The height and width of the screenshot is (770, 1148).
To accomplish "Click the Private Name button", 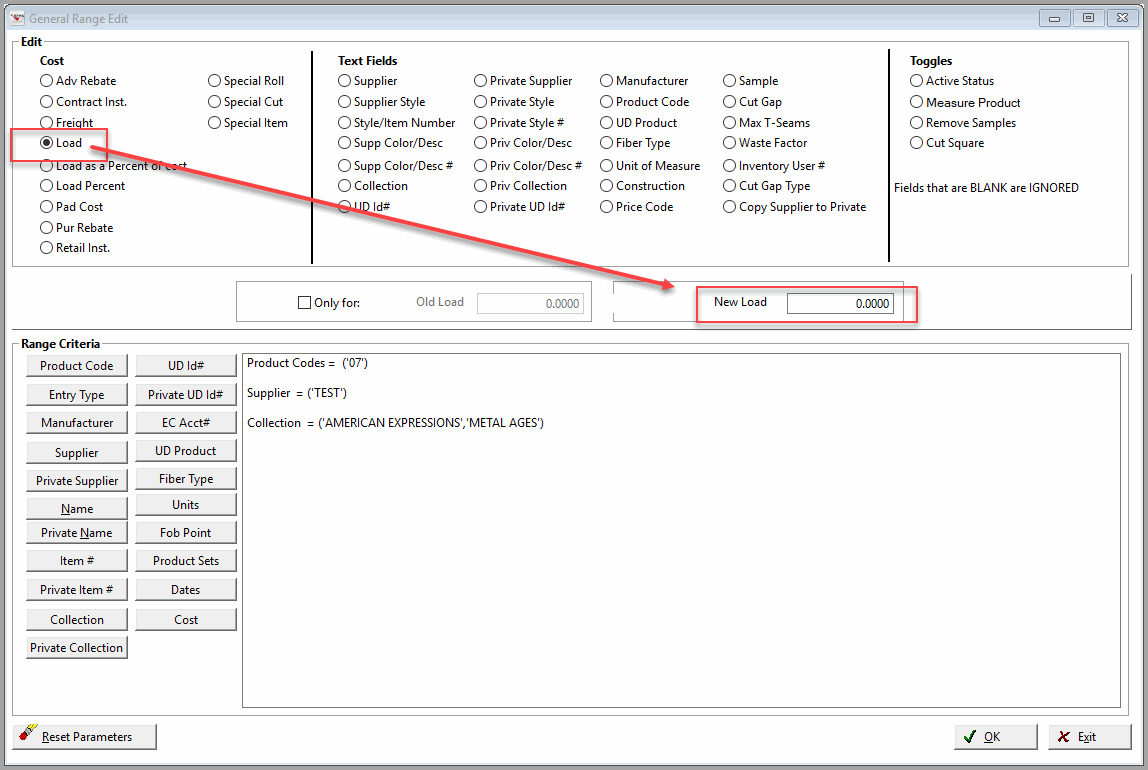I will click(77, 533).
